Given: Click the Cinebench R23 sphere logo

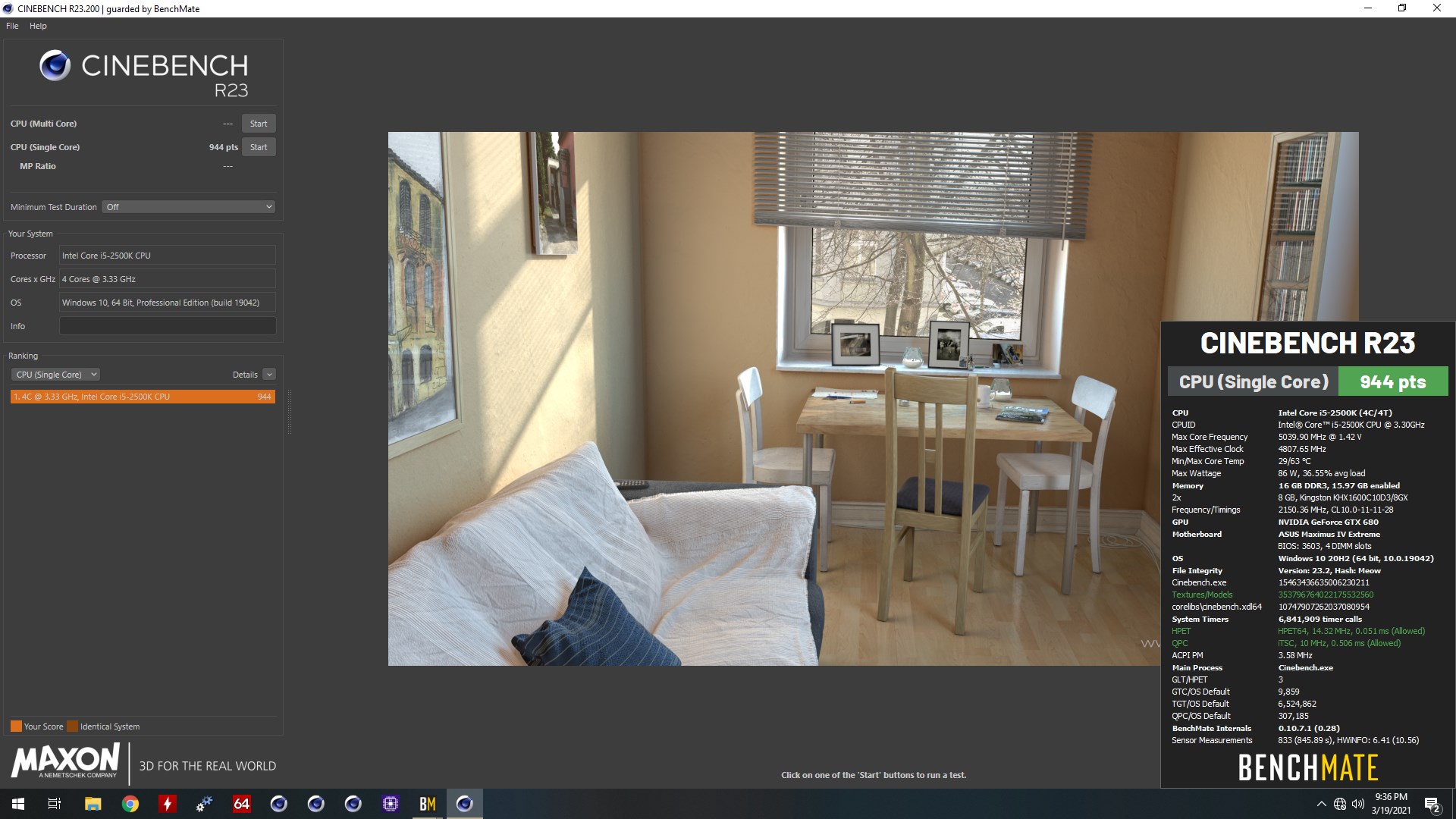Looking at the screenshot, I should click(x=55, y=66).
